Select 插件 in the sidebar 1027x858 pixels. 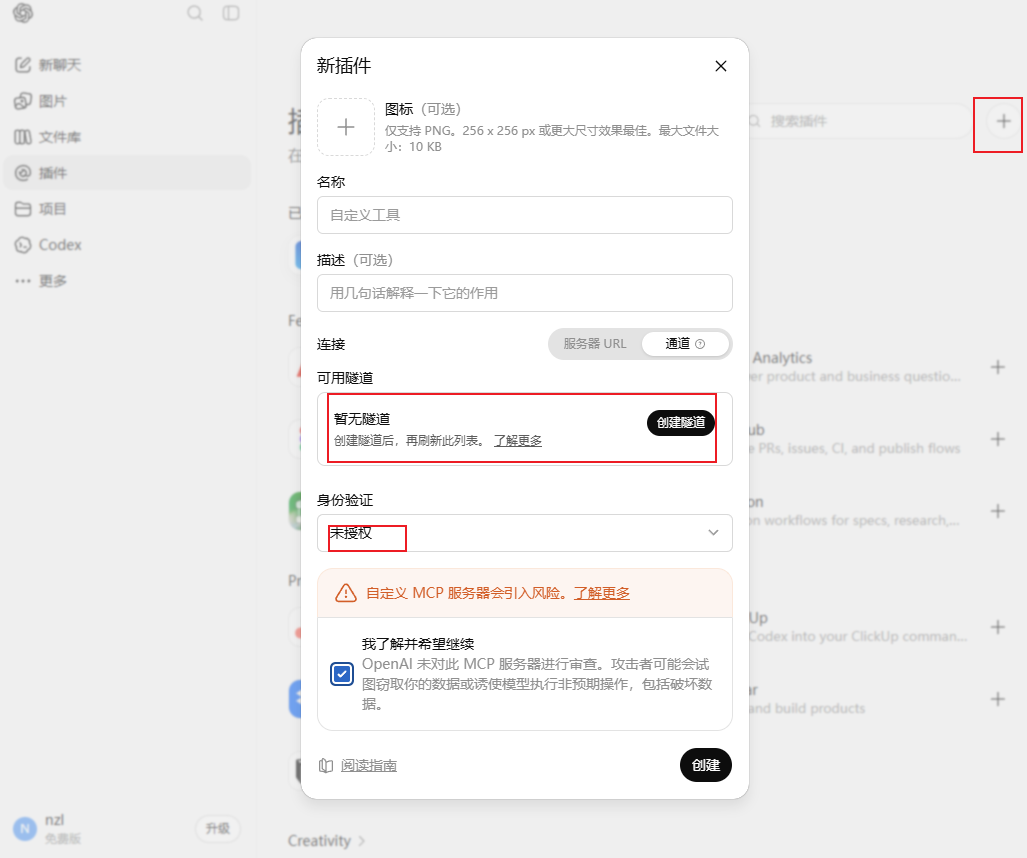coord(127,173)
